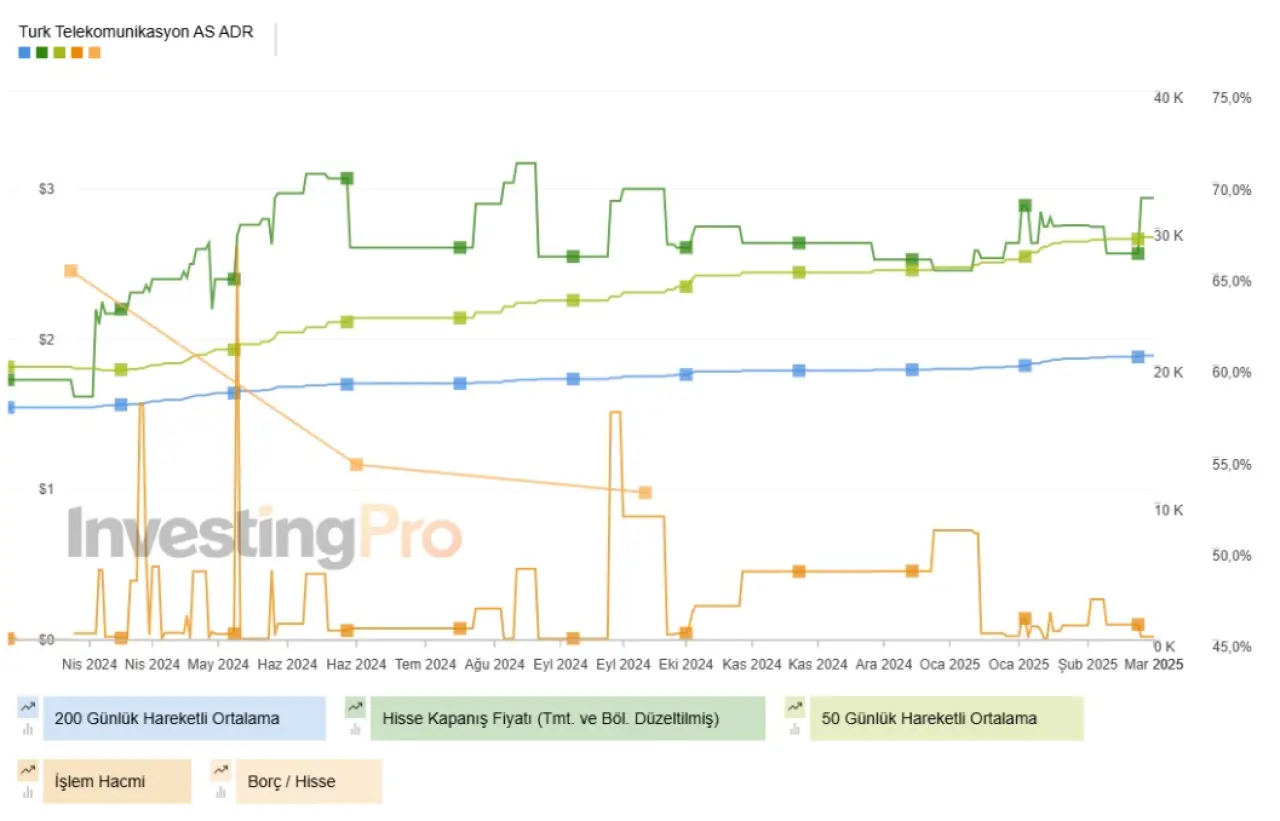Viewport: 1280px width, 821px height.
Task: Click line chart icon for Hisse Kapanış Fiyatı
Action: point(355,707)
